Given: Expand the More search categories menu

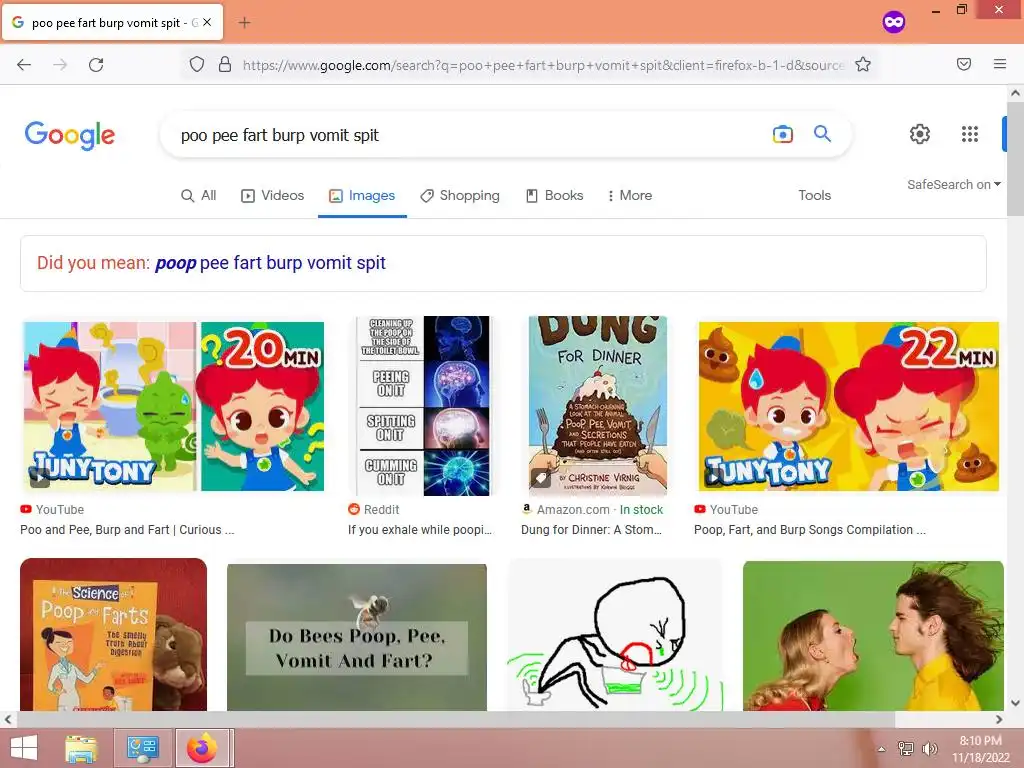Looking at the screenshot, I should [x=630, y=195].
